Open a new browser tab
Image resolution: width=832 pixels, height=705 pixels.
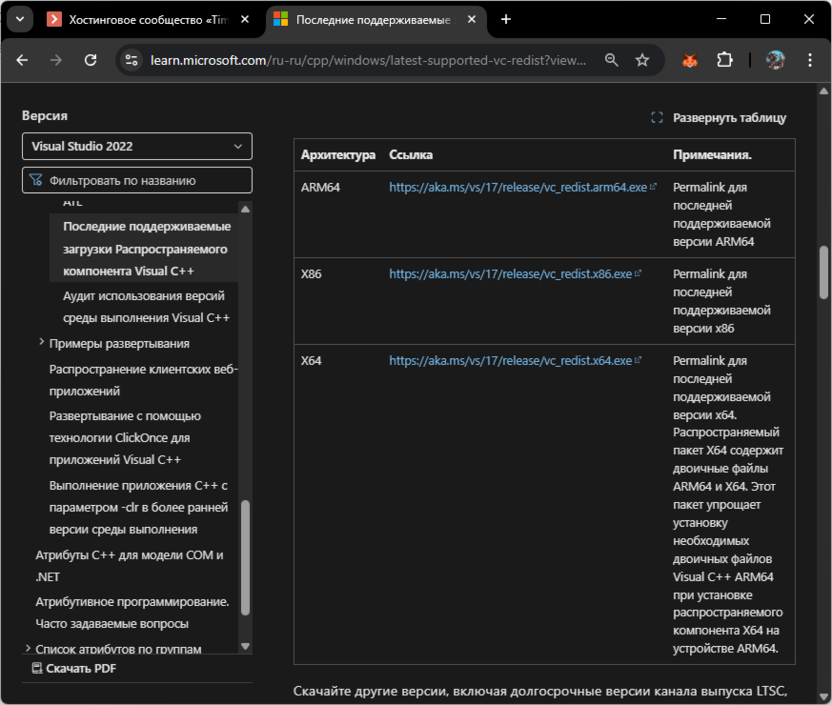click(x=506, y=19)
